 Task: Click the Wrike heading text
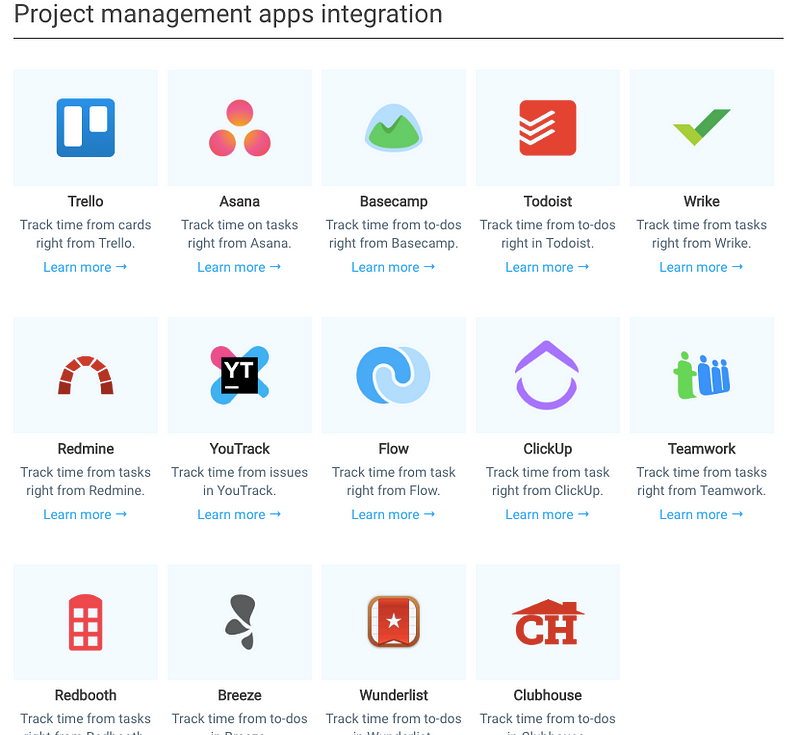click(x=702, y=201)
